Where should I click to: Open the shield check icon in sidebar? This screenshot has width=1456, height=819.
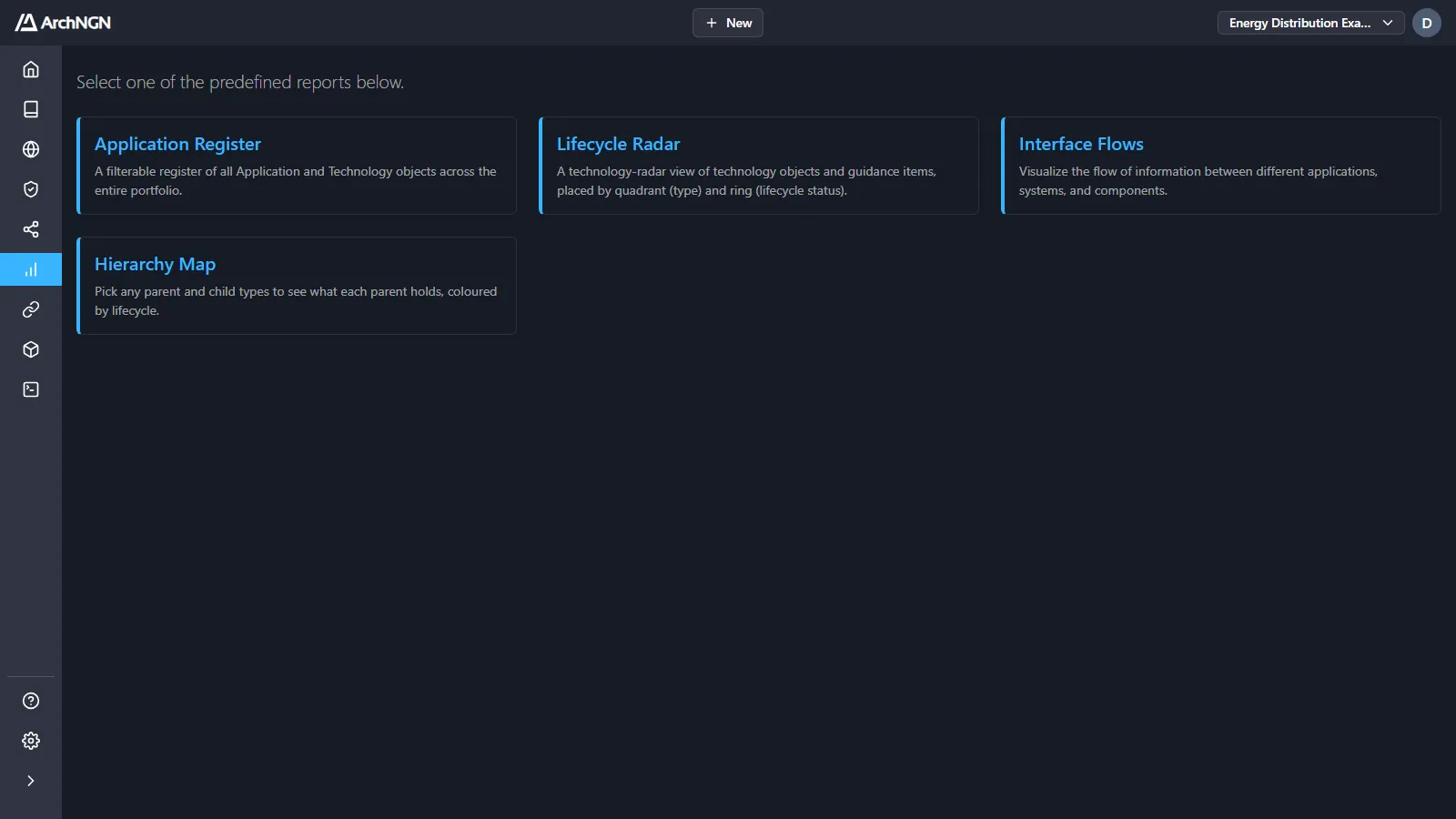click(31, 189)
